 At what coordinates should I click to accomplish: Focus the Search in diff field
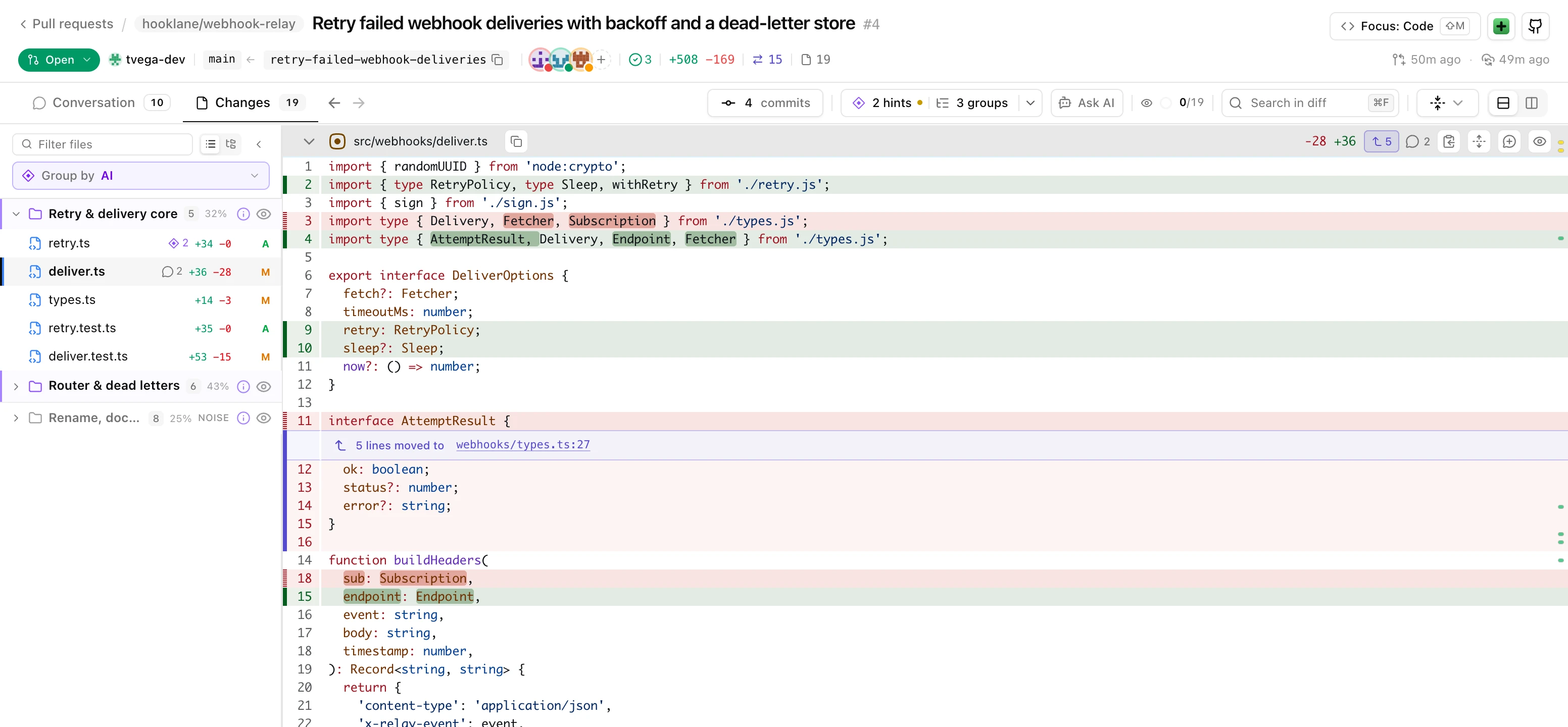click(1310, 103)
